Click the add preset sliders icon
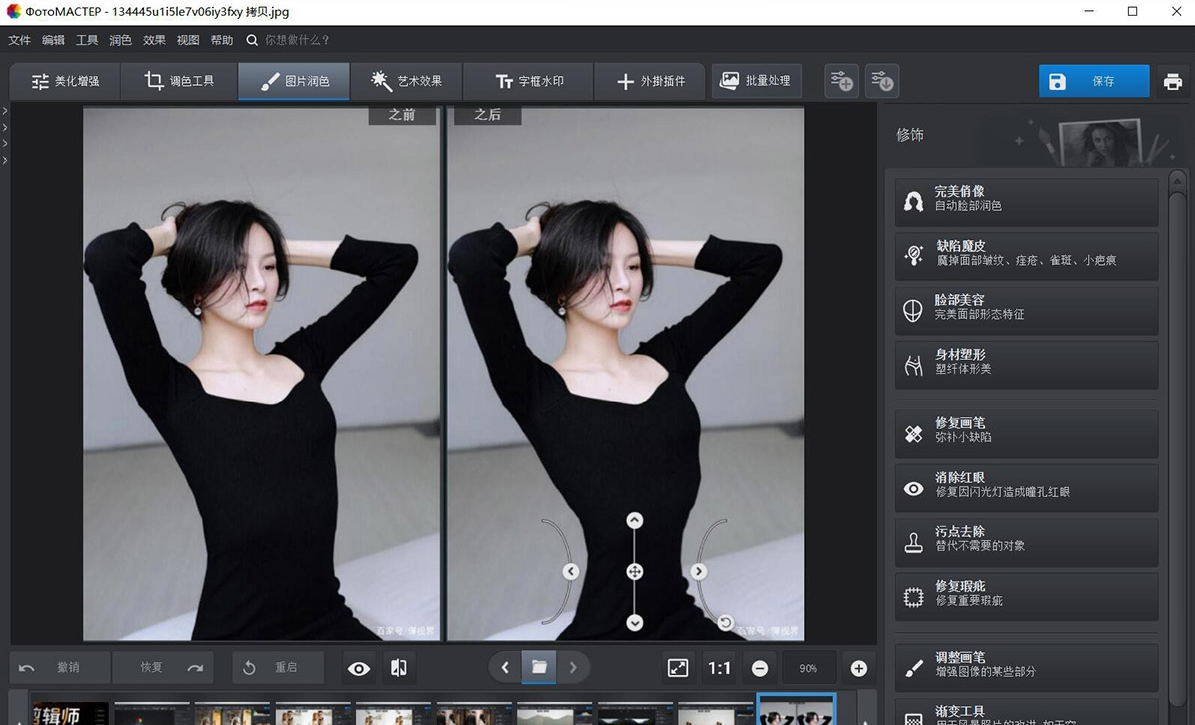Image resolution: width=1195 pixels, height=725 pixels. pyautogui.click(x=841, y=82)
